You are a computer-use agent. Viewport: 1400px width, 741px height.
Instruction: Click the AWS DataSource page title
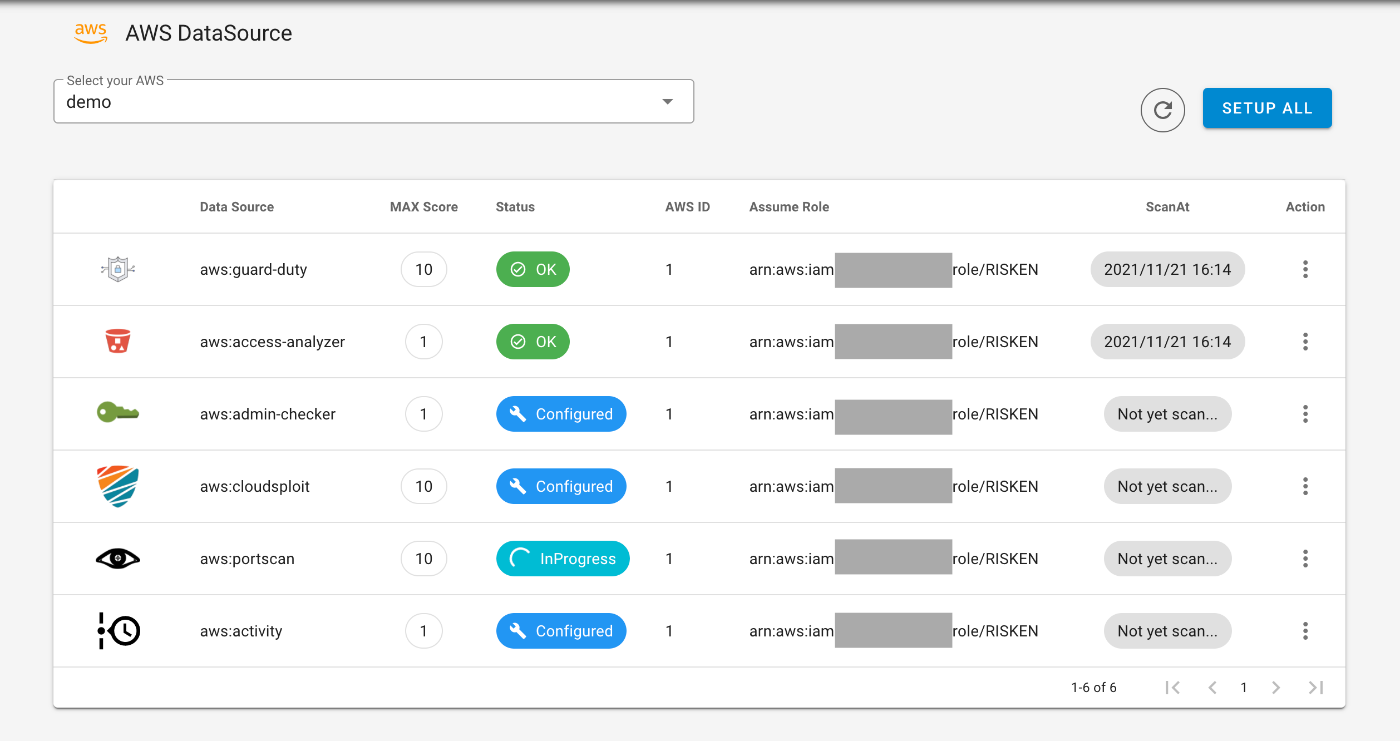[209, 33]
